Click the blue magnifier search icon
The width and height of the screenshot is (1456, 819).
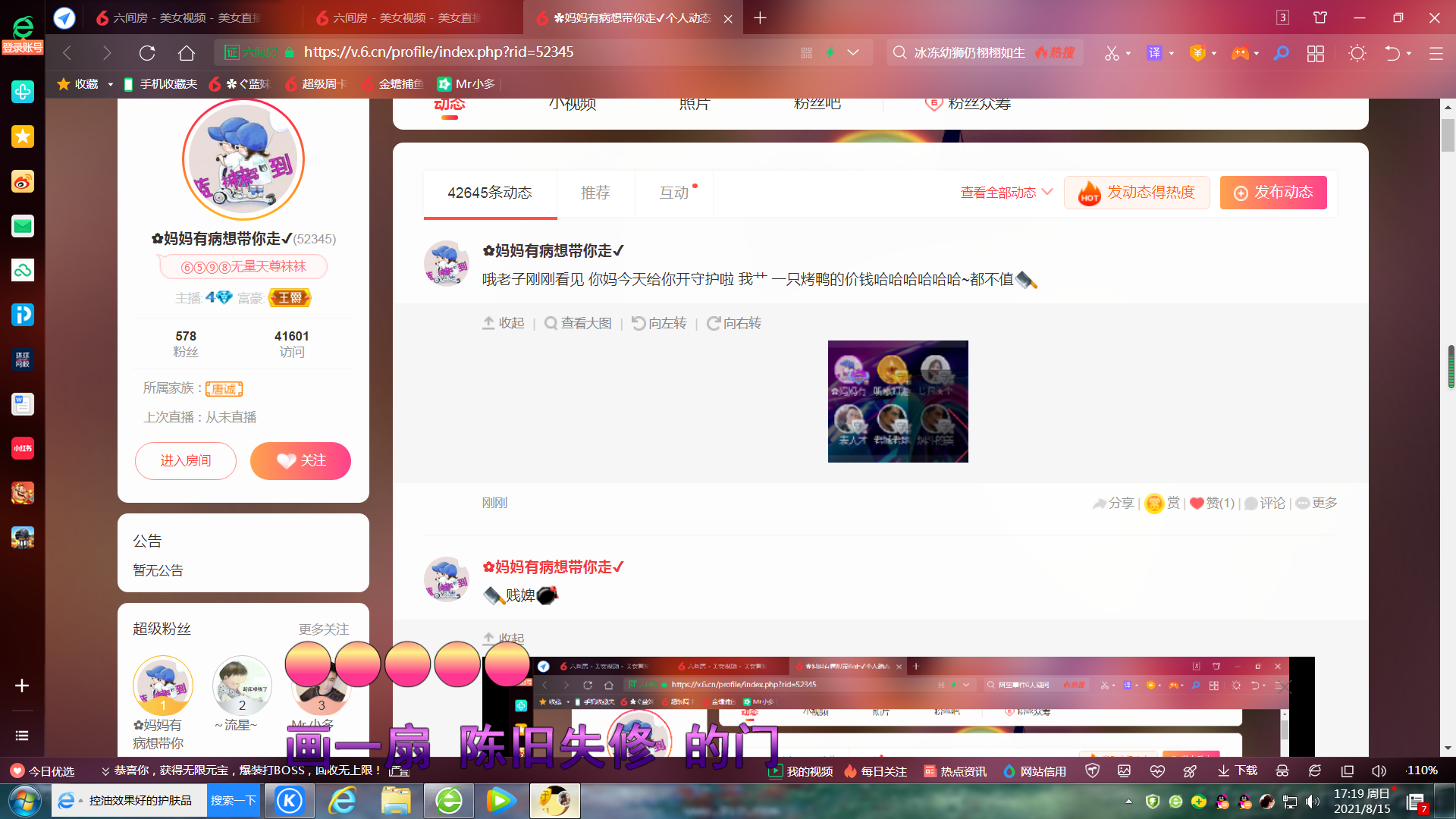(x=1281, y=52)
